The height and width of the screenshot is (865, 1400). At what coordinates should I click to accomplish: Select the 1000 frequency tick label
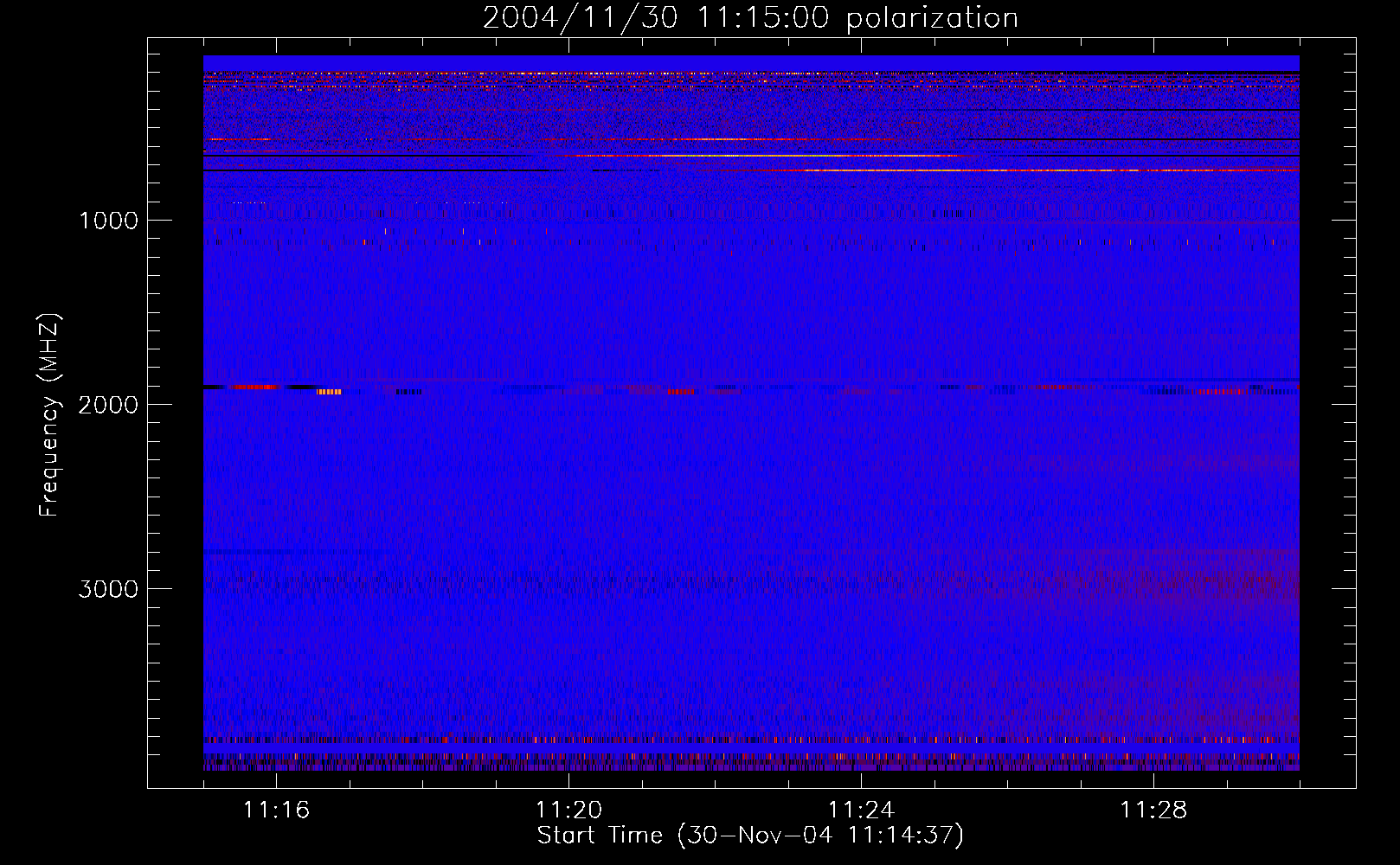click(108, 221)
